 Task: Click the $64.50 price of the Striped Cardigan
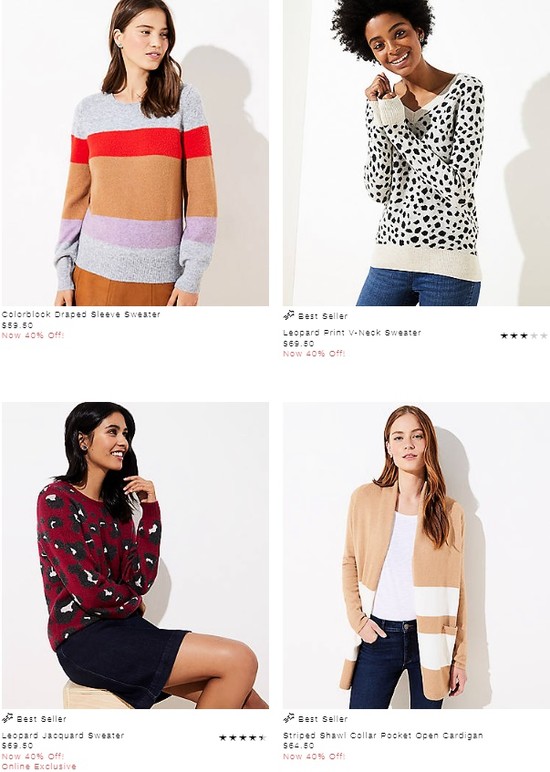298,746
